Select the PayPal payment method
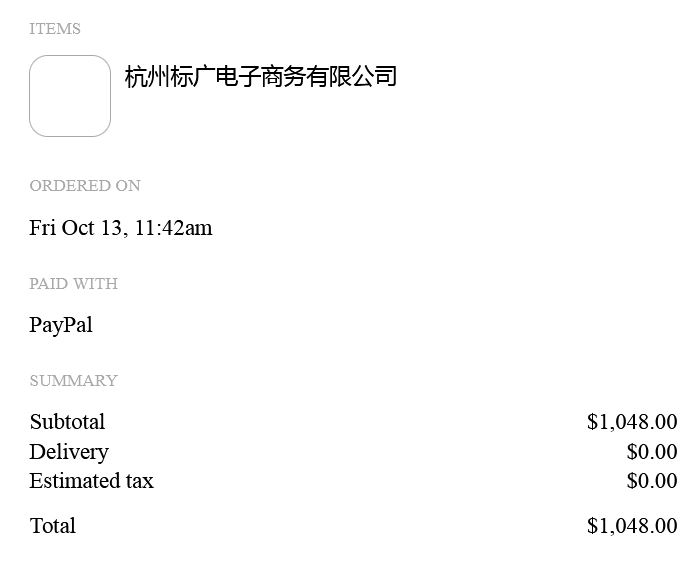This screenshot has width=699, height=568. coord(61,325)
